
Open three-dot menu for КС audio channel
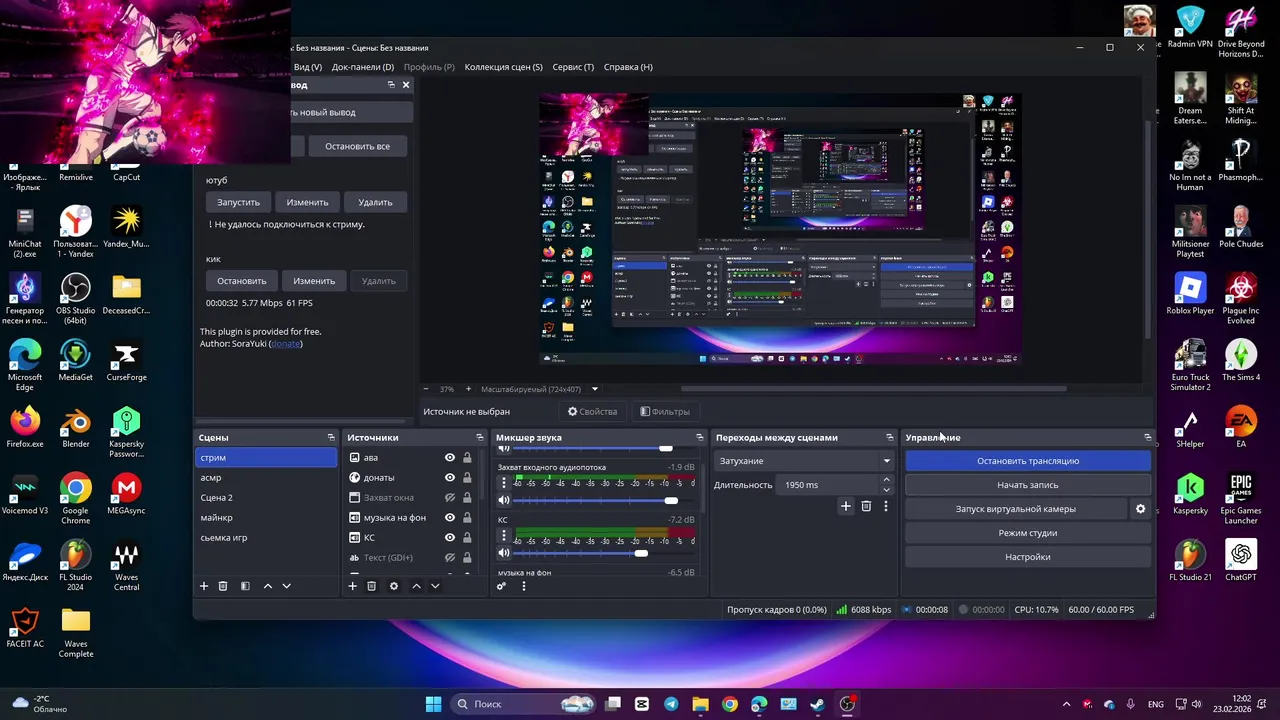tap(504, 535)
